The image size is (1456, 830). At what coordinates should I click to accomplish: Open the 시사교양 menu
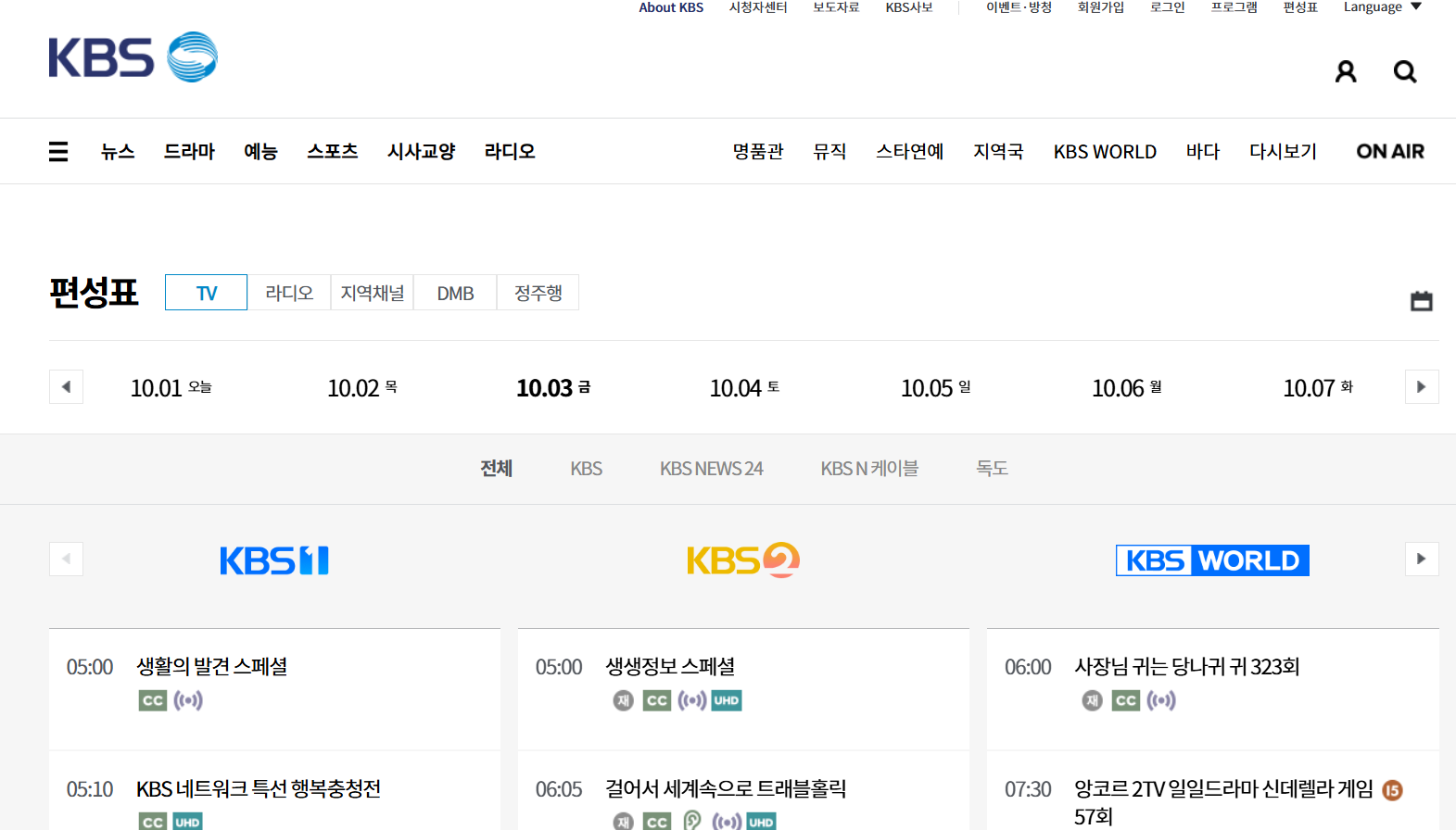point(422,151)
